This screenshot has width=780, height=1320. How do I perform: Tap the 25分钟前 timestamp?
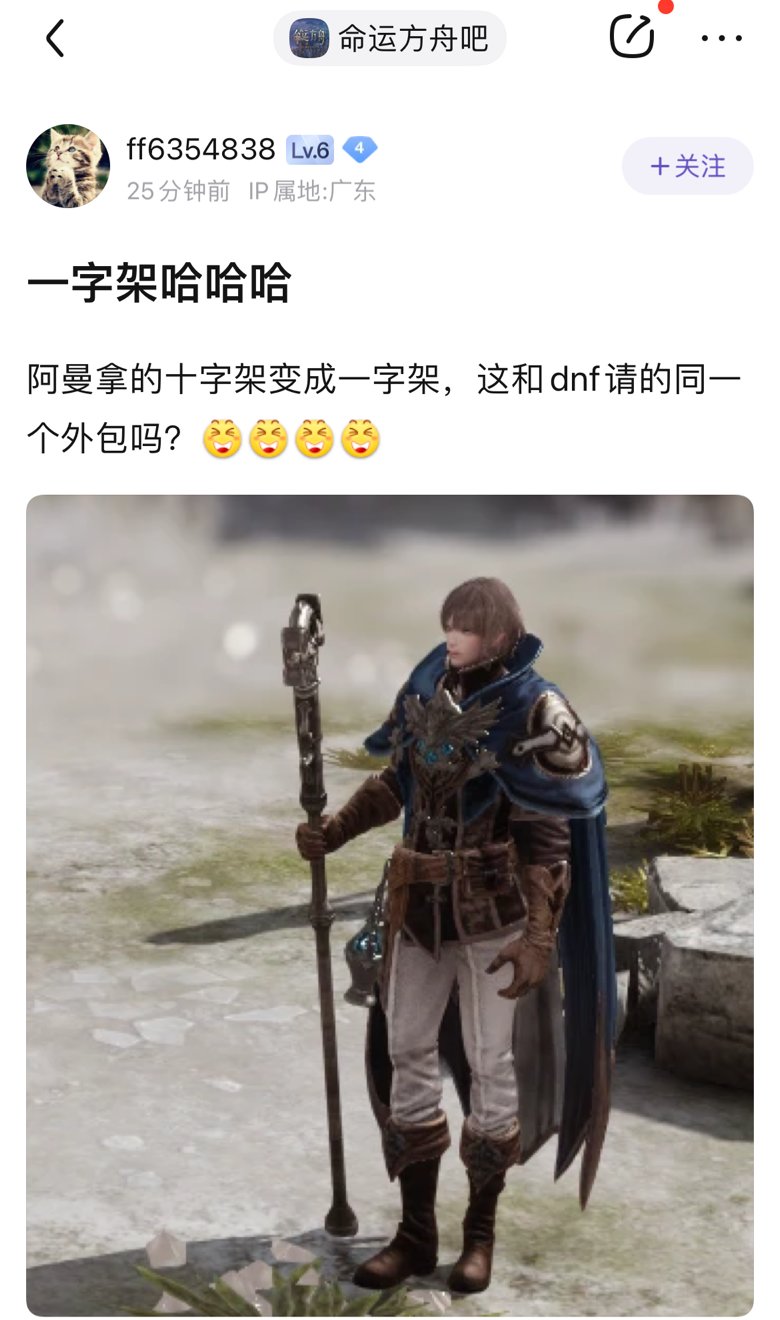[178, 191]
